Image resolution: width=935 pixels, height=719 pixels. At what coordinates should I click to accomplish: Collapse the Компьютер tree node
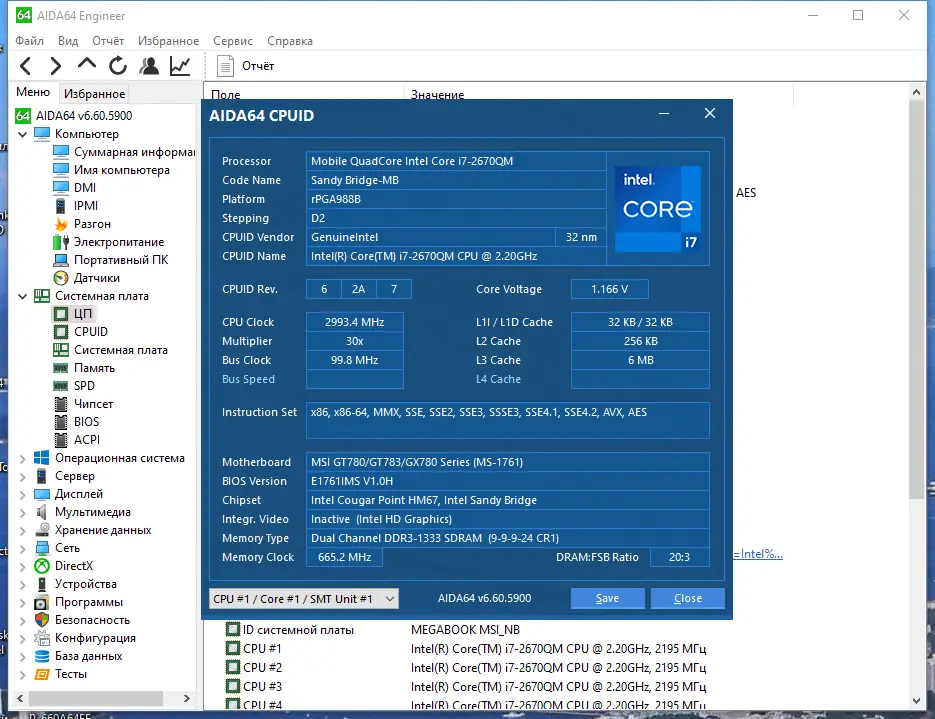point(24,134)
